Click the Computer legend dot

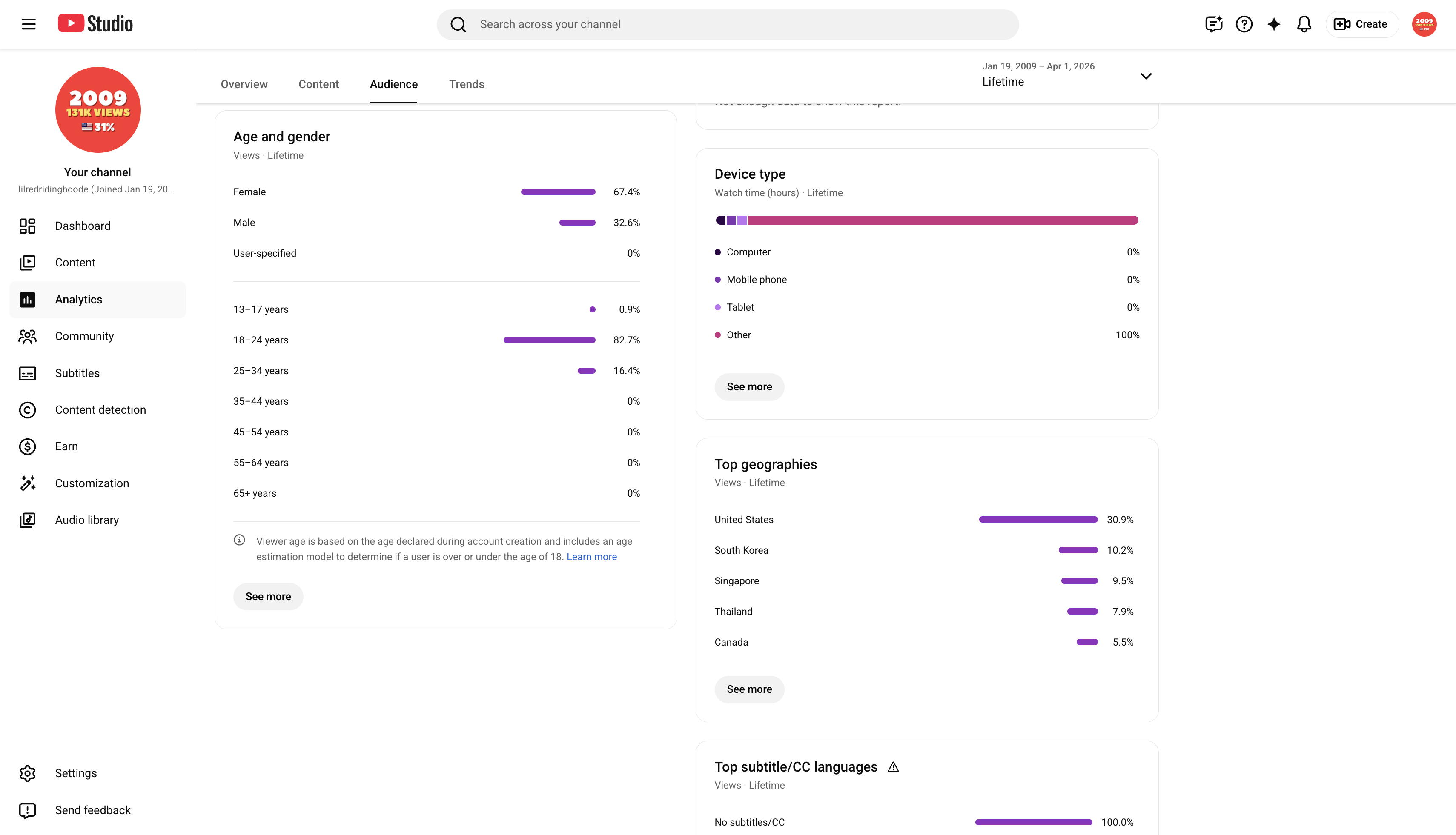point(718,252)
